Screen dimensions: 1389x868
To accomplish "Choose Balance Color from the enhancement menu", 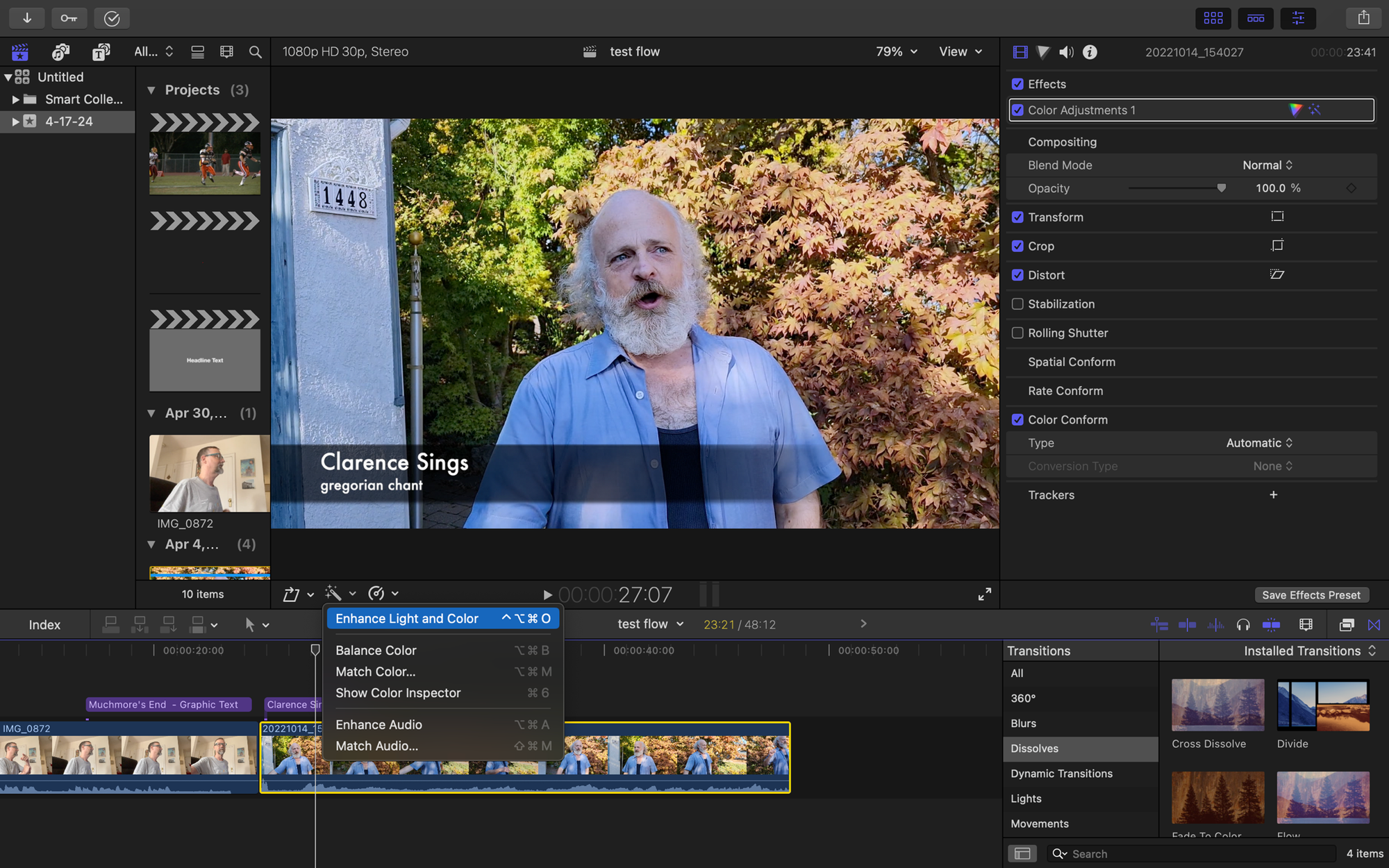I will click(375, 650).
